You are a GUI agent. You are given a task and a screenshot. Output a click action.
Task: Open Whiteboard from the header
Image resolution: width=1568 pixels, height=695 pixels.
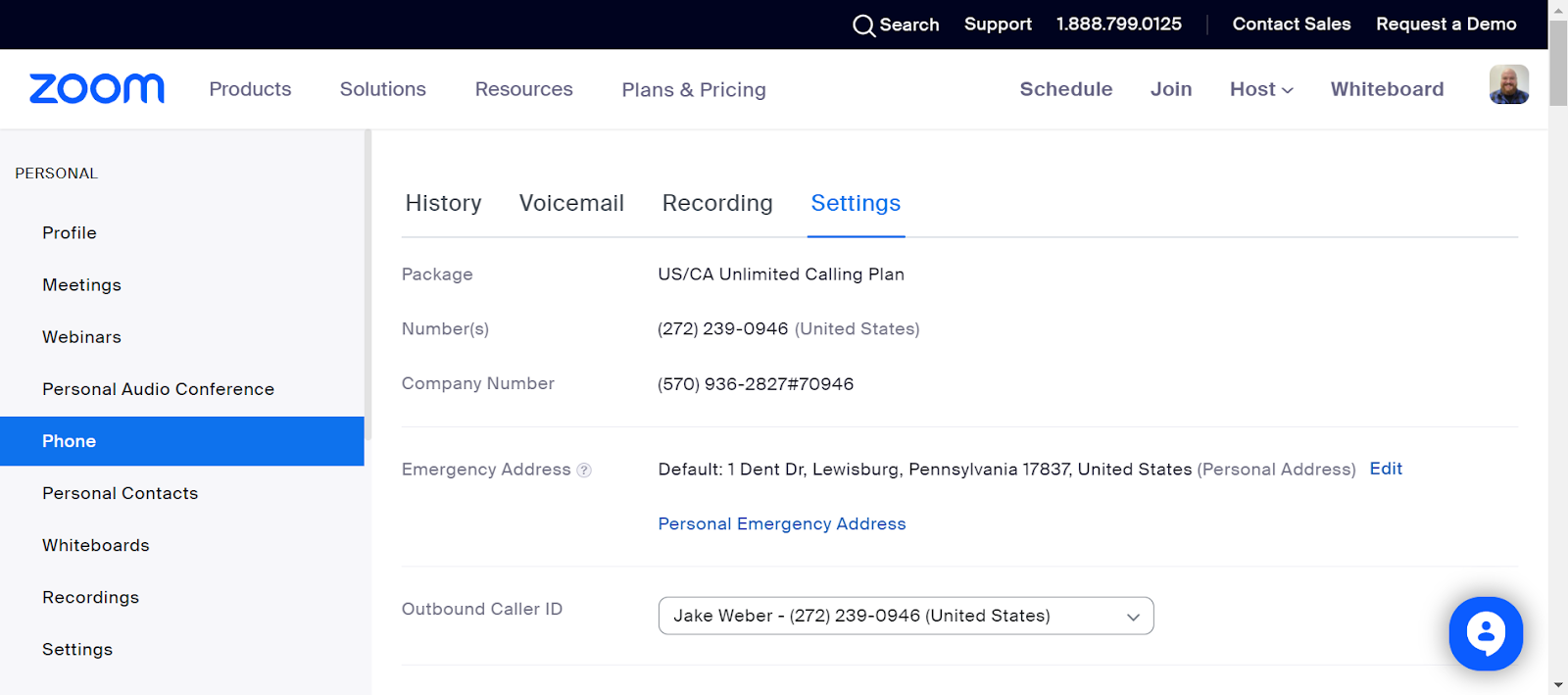(1387, 89)
